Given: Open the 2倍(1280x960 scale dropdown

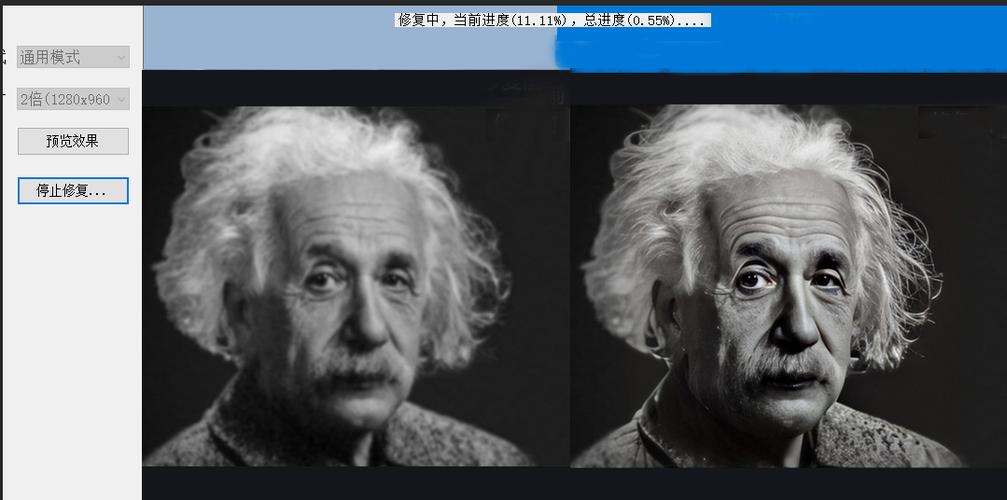Looking at the screenshot, I should 73,99.
